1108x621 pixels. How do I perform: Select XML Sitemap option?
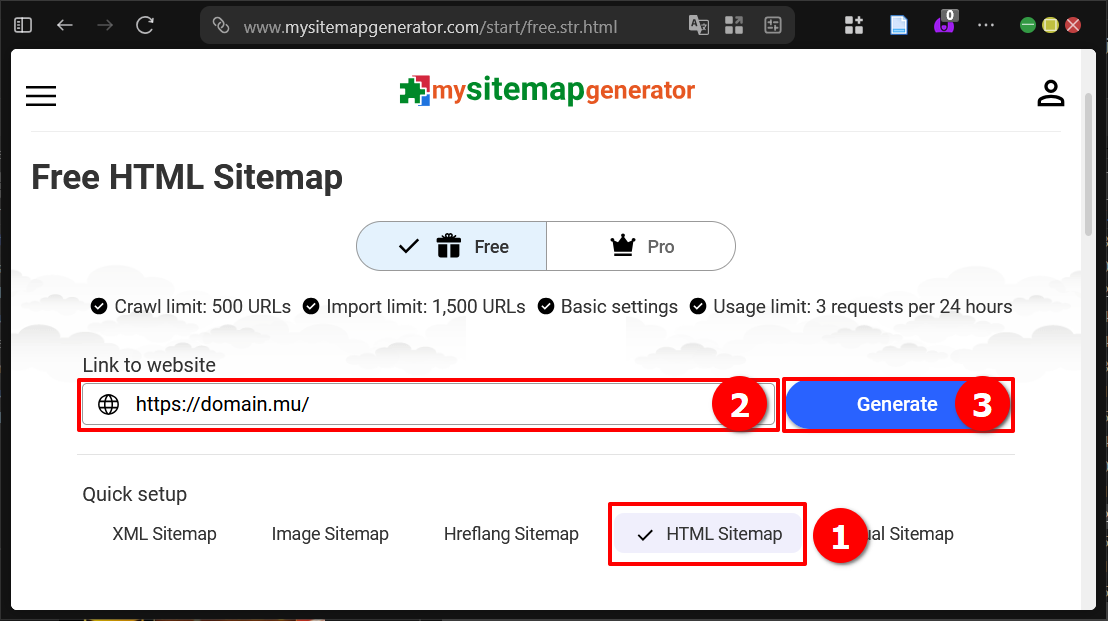click(x=164, y=533)
